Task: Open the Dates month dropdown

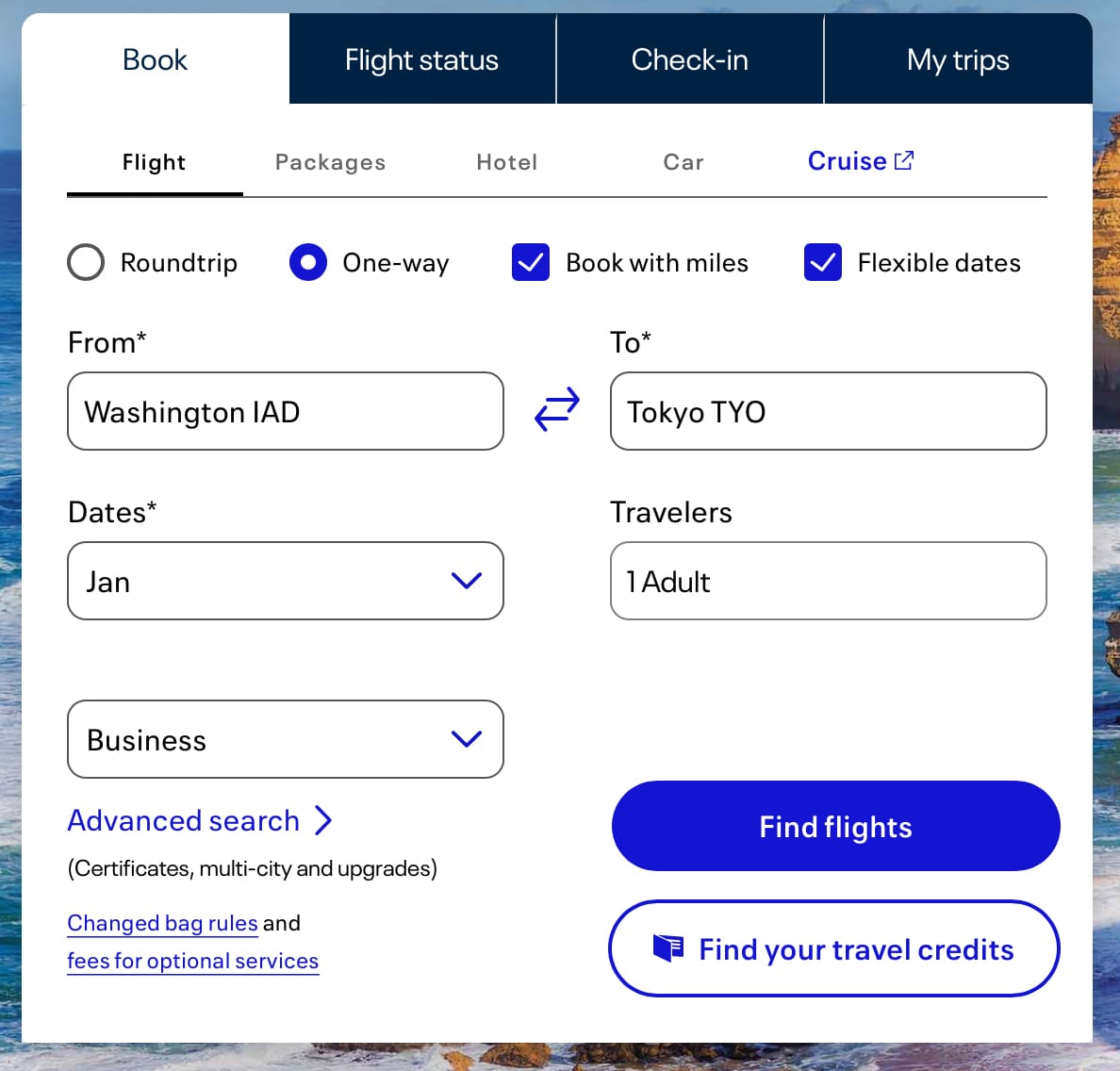Action: click(x=285, y=581)
